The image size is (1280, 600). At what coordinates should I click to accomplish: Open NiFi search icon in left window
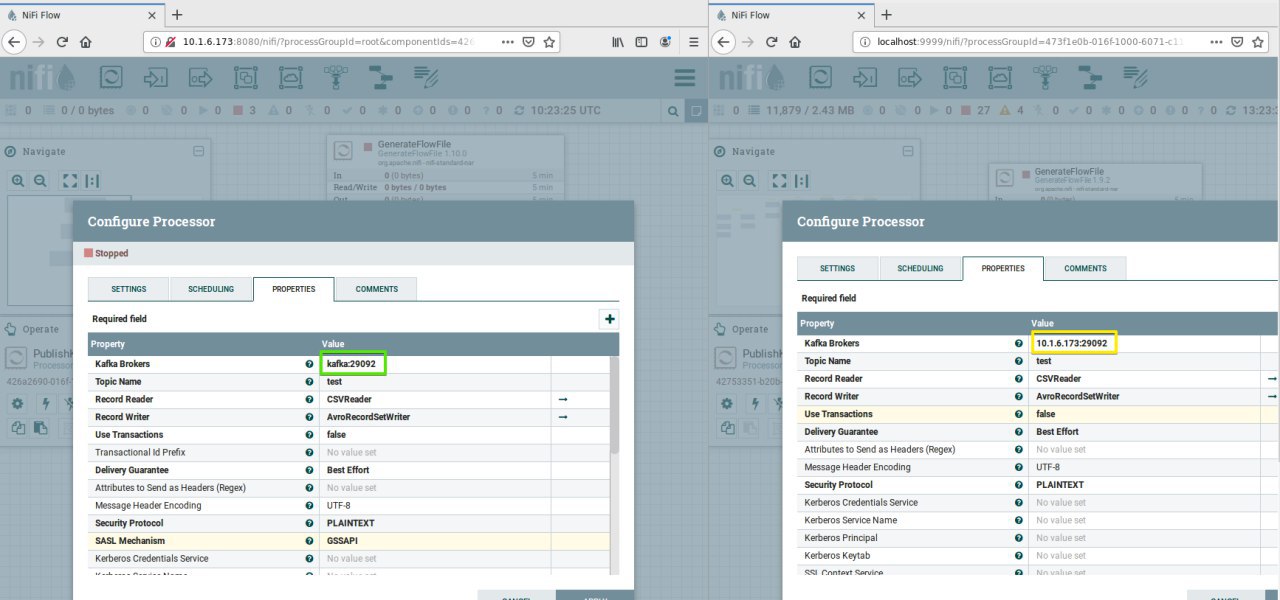pos(673,110)
